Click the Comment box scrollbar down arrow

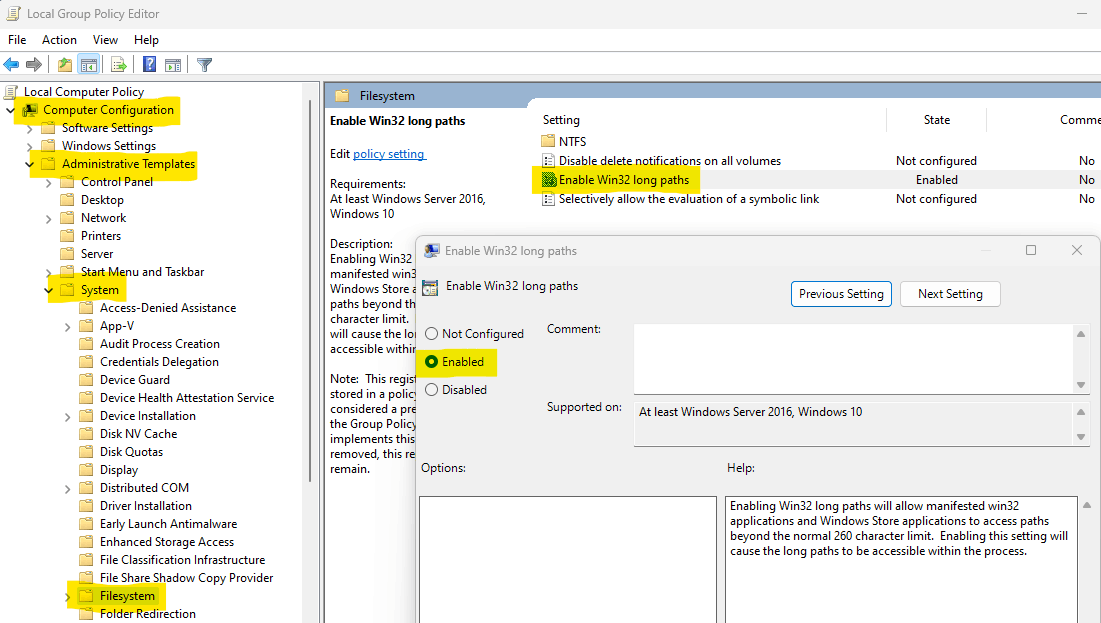pos(1081,385)
